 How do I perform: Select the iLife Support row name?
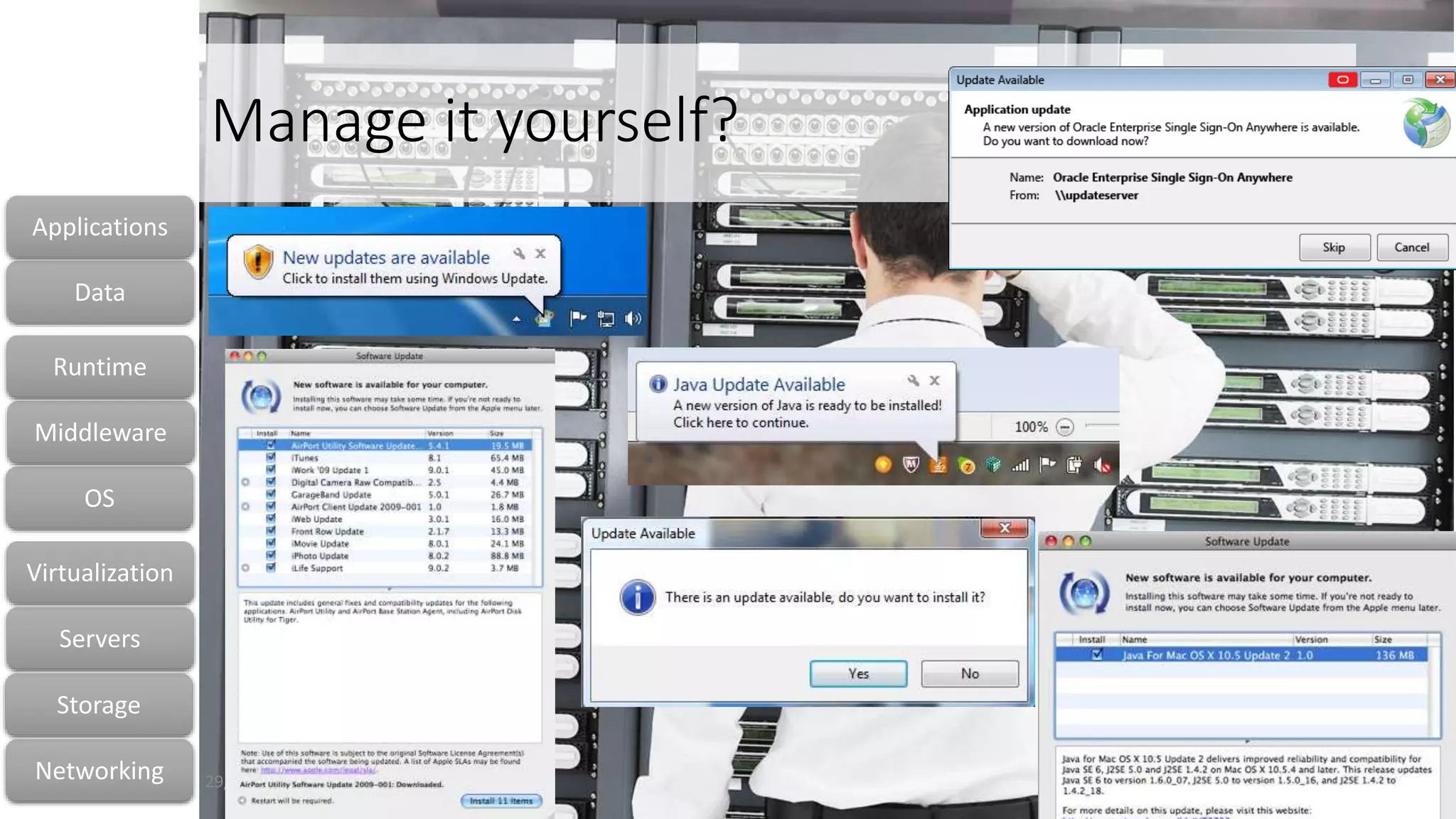317,568
